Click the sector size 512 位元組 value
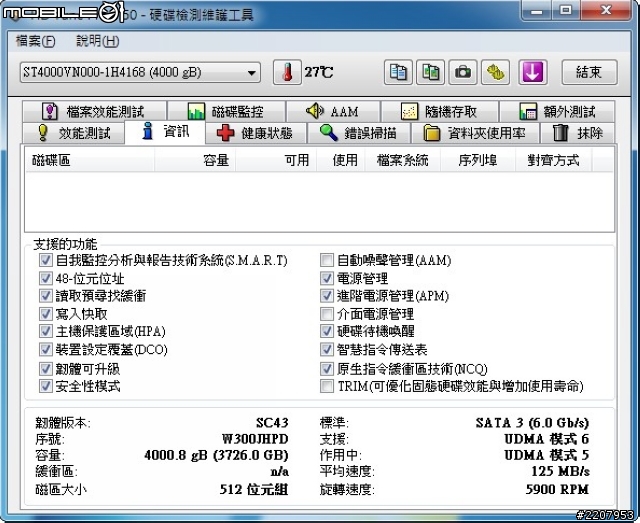The height and width of the screenshot is (523, 640). pos(253,489)
